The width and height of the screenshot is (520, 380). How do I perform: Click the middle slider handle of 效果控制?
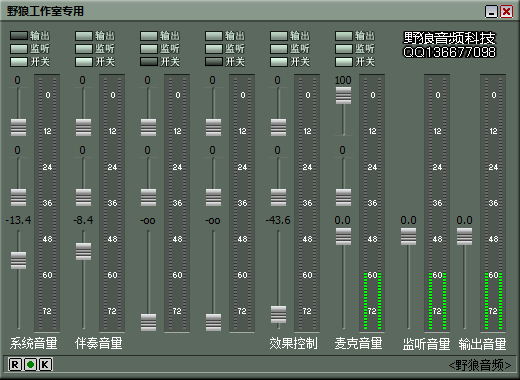click(278, 197)
